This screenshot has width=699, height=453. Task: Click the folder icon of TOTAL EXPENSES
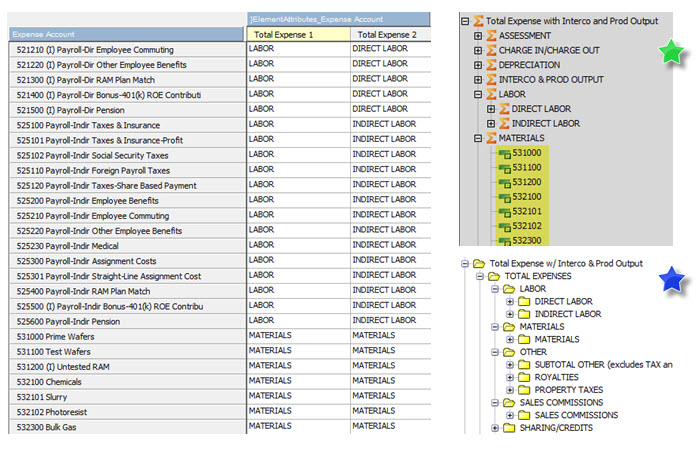click(x=494, y=276)
